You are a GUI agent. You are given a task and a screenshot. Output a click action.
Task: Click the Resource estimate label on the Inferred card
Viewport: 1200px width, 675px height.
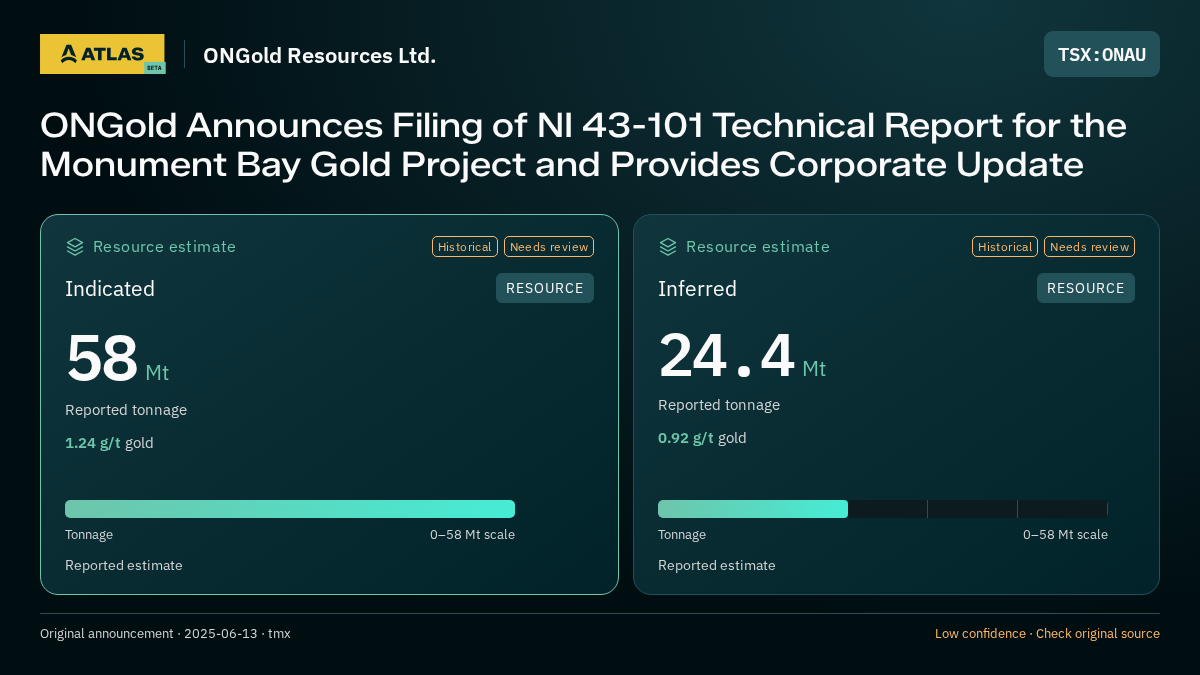(x=757, y=247)
